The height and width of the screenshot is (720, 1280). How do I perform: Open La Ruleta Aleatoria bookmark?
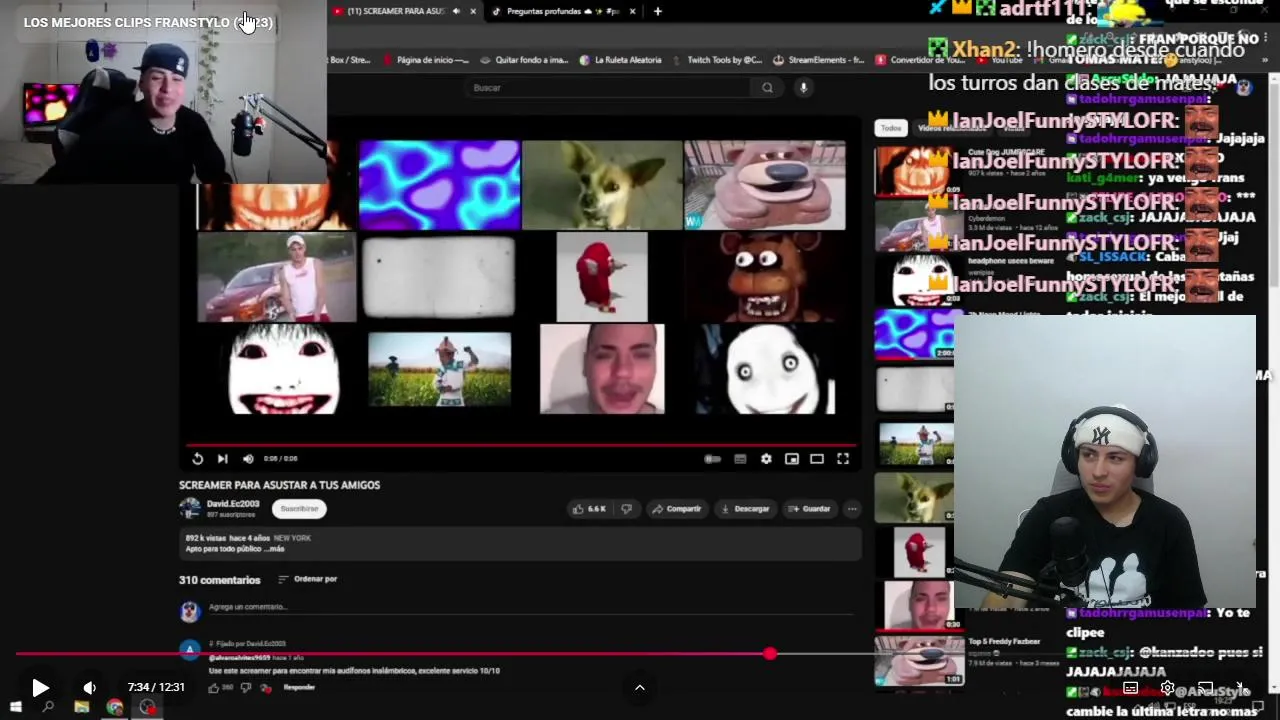(620, 60)
